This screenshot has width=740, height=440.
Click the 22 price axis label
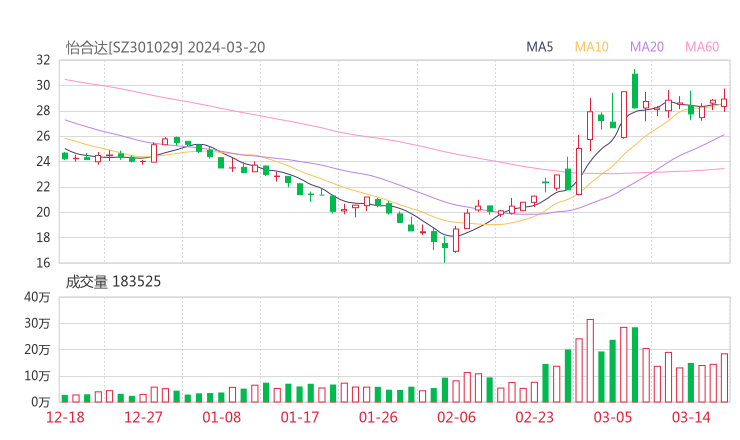point(43,187)
